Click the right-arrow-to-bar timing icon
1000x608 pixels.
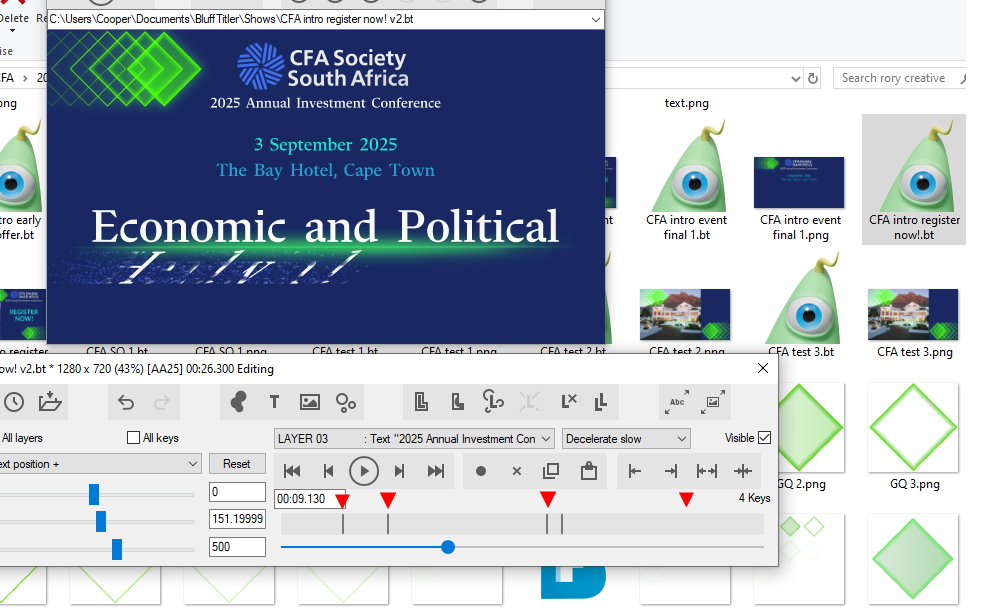point(670,471)
